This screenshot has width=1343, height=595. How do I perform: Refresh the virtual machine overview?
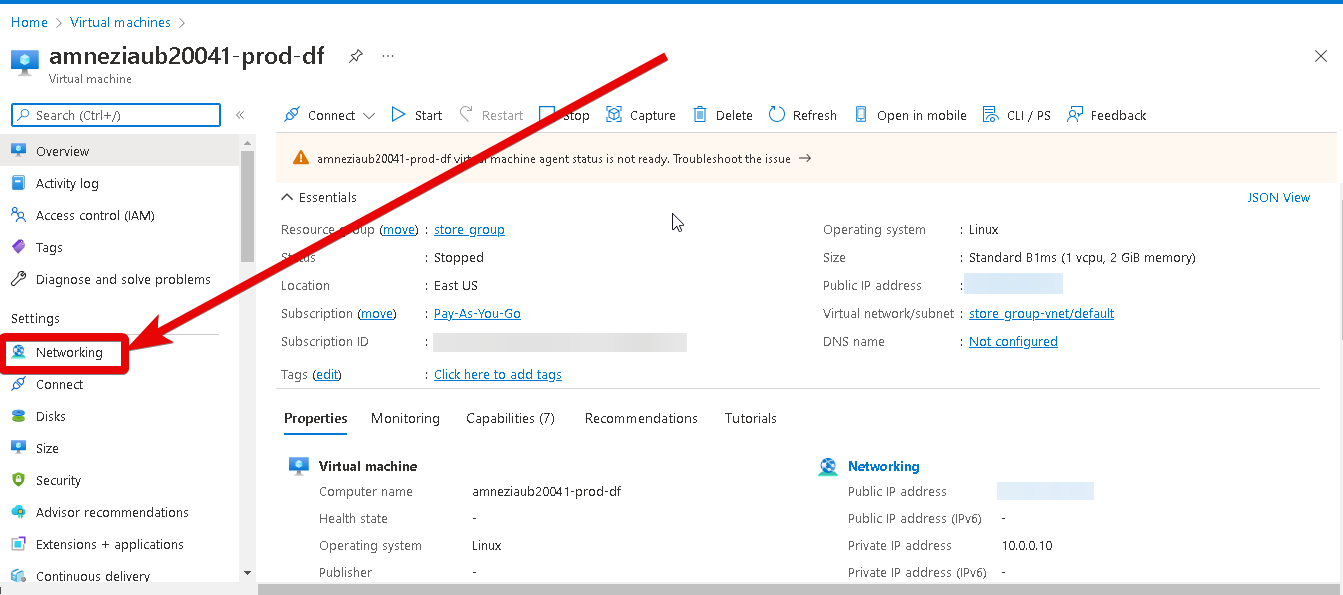point(803,115)
